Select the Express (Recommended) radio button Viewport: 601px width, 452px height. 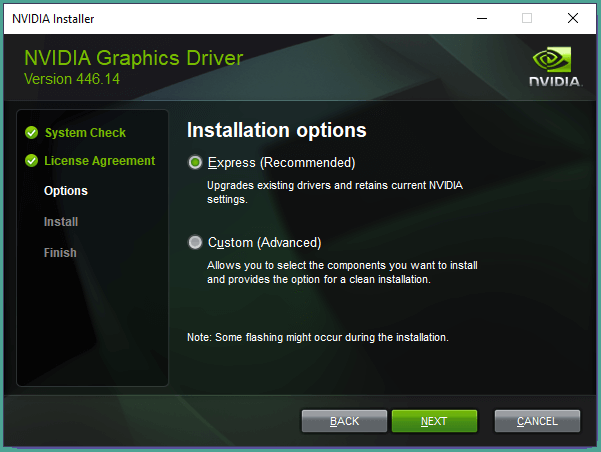[195, 162]
